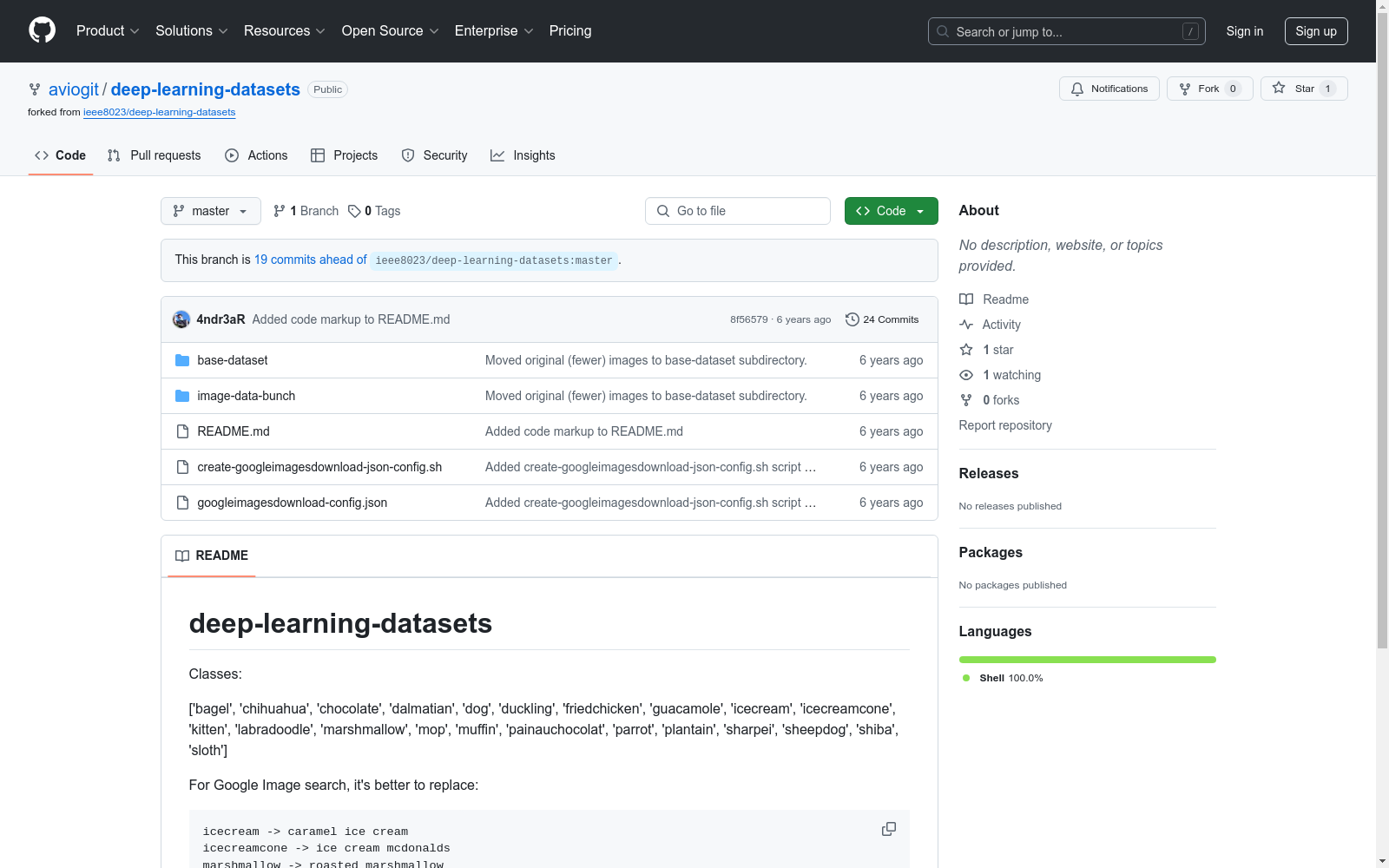Open the base-dataset folder name

coord(233,360)
